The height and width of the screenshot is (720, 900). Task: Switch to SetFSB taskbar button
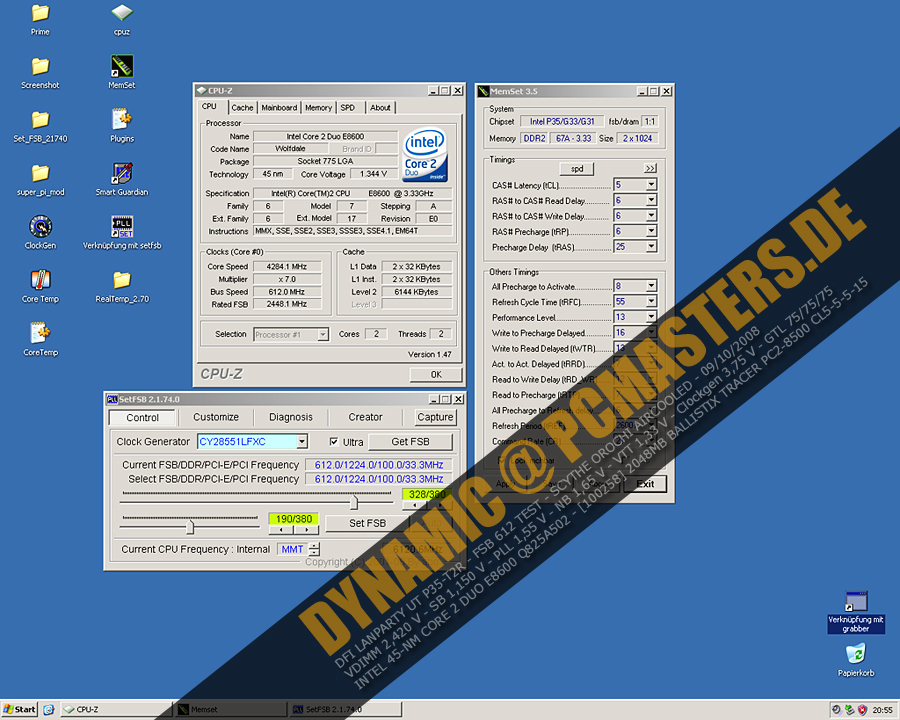coord(344,710)
